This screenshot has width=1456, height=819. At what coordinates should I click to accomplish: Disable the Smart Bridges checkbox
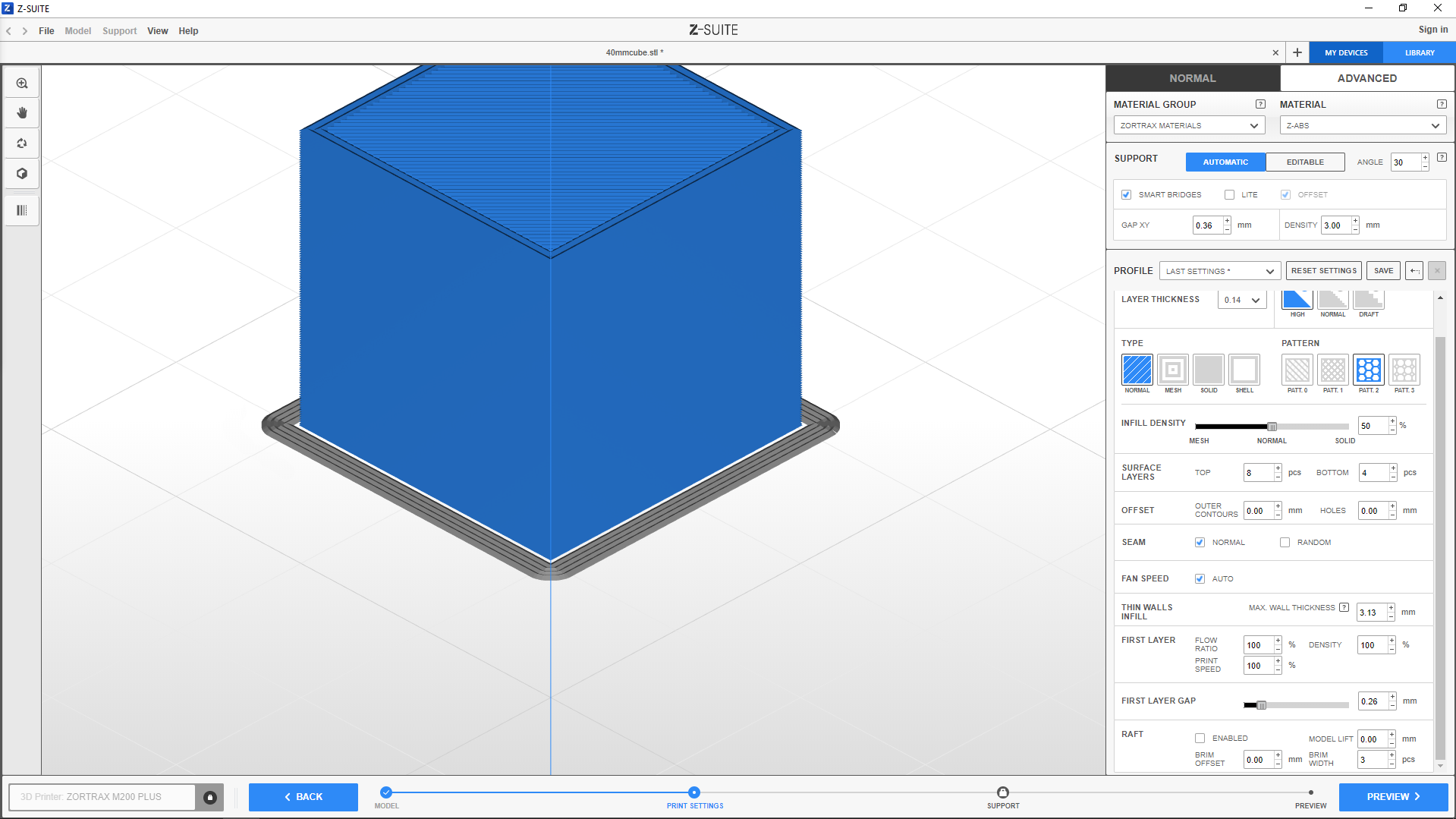pos(1127,195)
